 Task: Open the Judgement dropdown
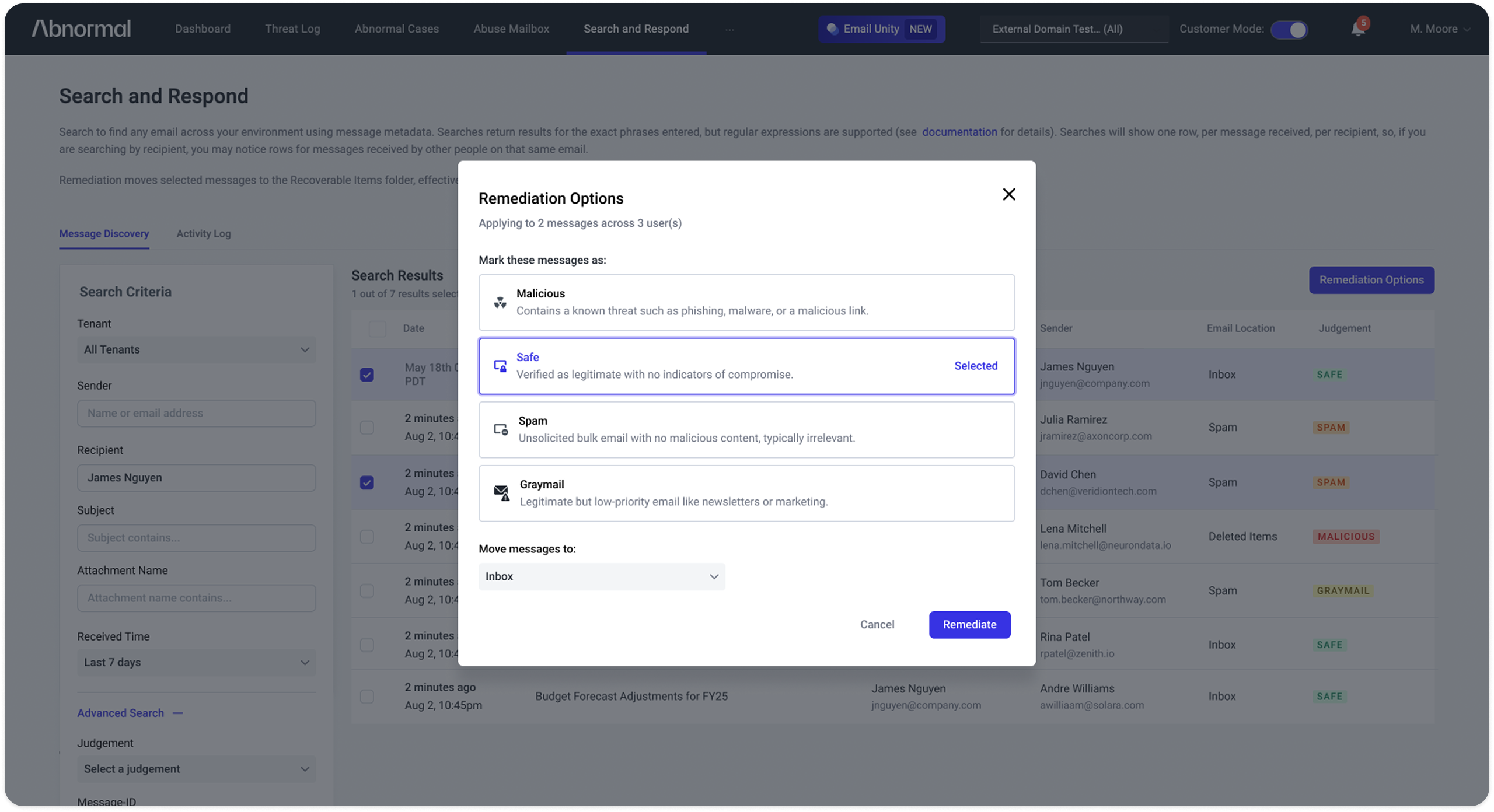tap(197, 769)
